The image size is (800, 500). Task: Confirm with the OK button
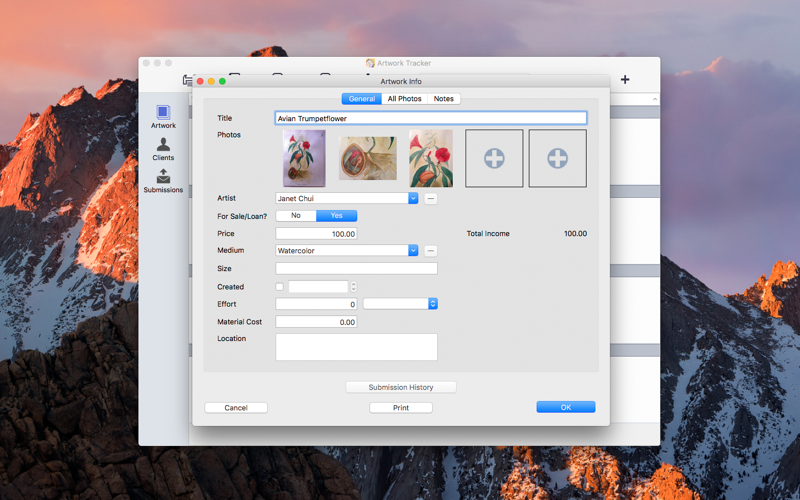click(566, 407)
